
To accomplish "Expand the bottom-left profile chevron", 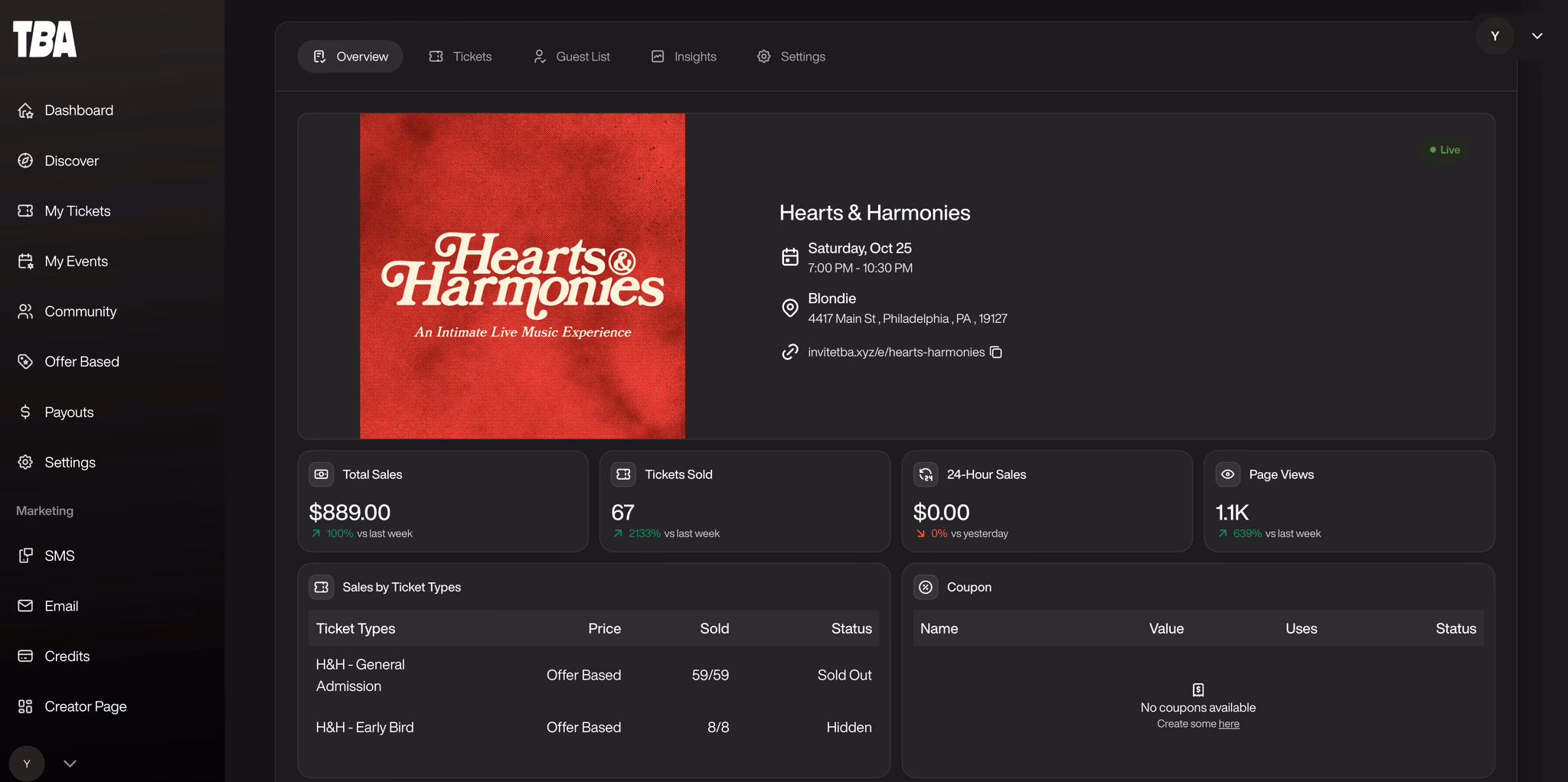I will [x=70, y=764].
